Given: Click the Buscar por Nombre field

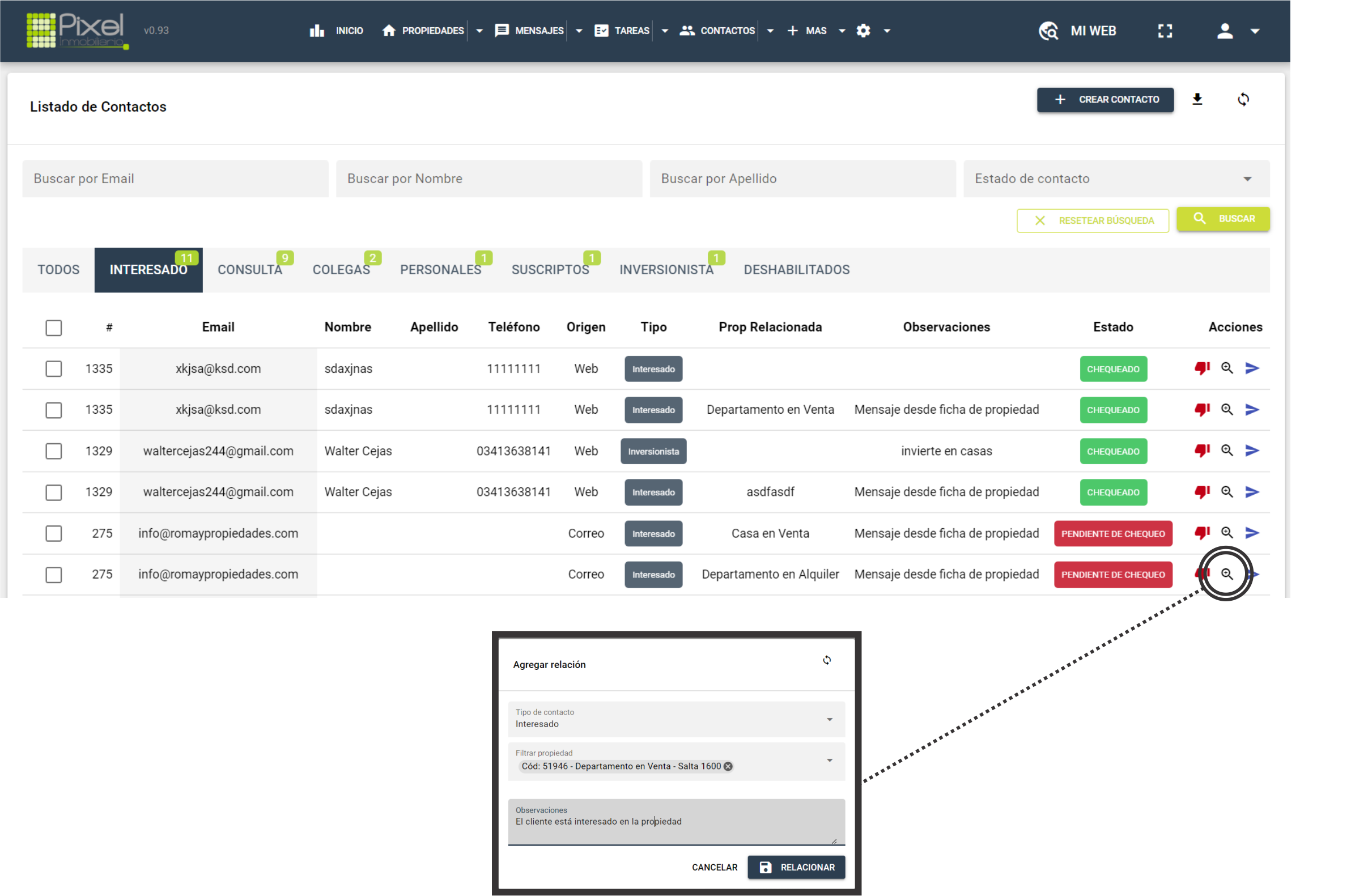Looking at the screenshot, I should (489, 179).
